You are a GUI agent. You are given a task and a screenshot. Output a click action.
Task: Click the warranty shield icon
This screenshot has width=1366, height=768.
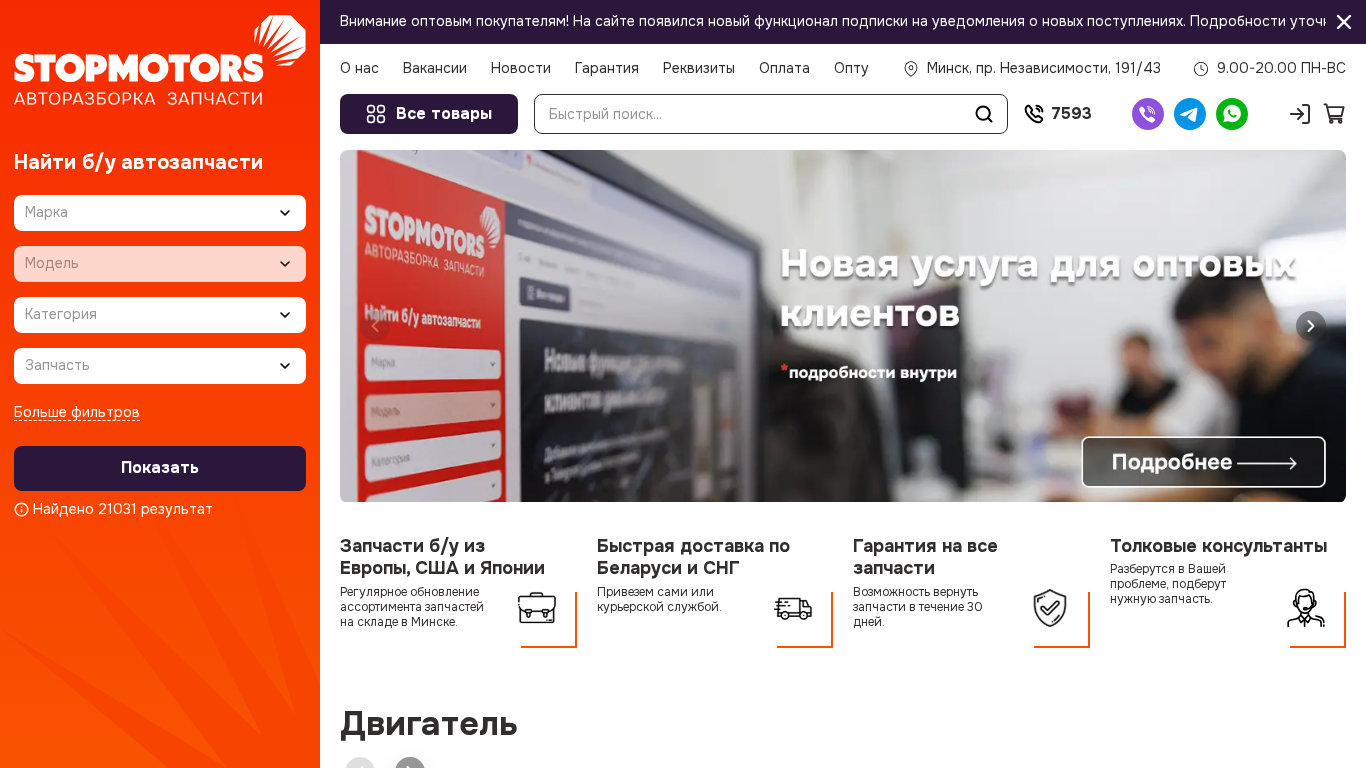[x=1050, y=607]
